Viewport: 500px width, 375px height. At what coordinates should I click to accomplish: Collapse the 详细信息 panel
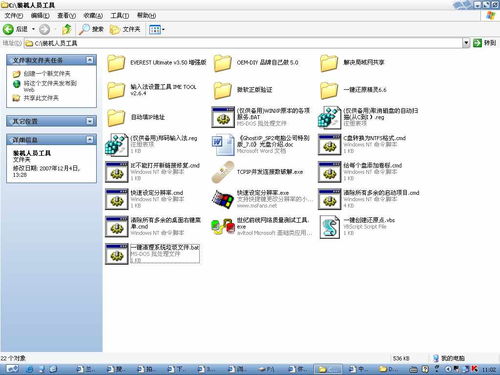[89, 140]
